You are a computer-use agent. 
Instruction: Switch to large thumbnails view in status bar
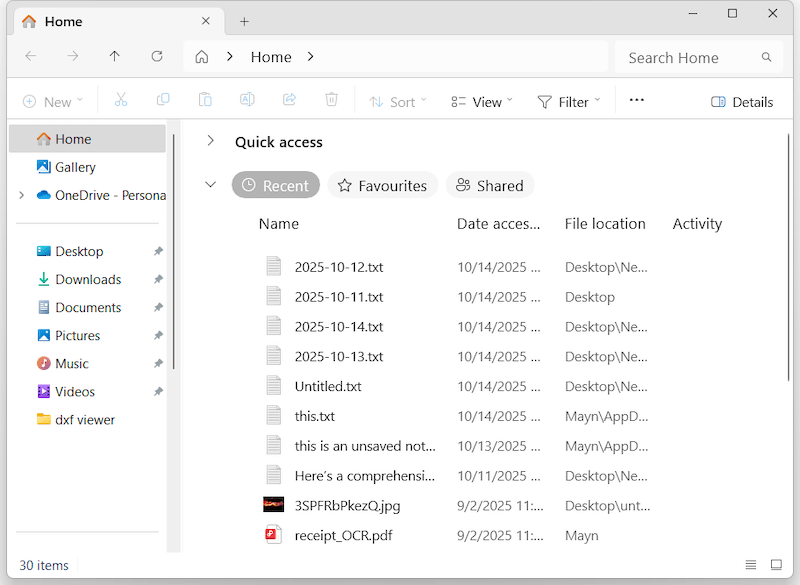pyautogui.click(x=777, y=565)
